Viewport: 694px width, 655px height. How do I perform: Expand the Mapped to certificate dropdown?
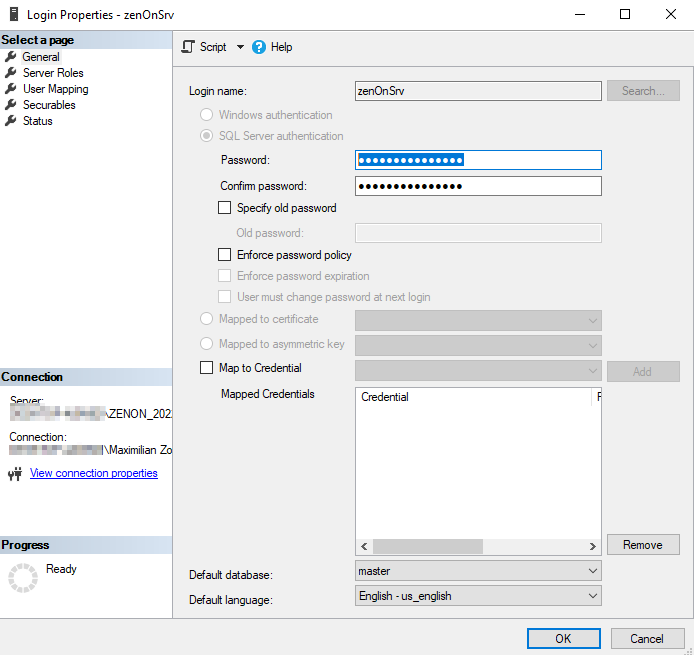[x=478, y=320]
